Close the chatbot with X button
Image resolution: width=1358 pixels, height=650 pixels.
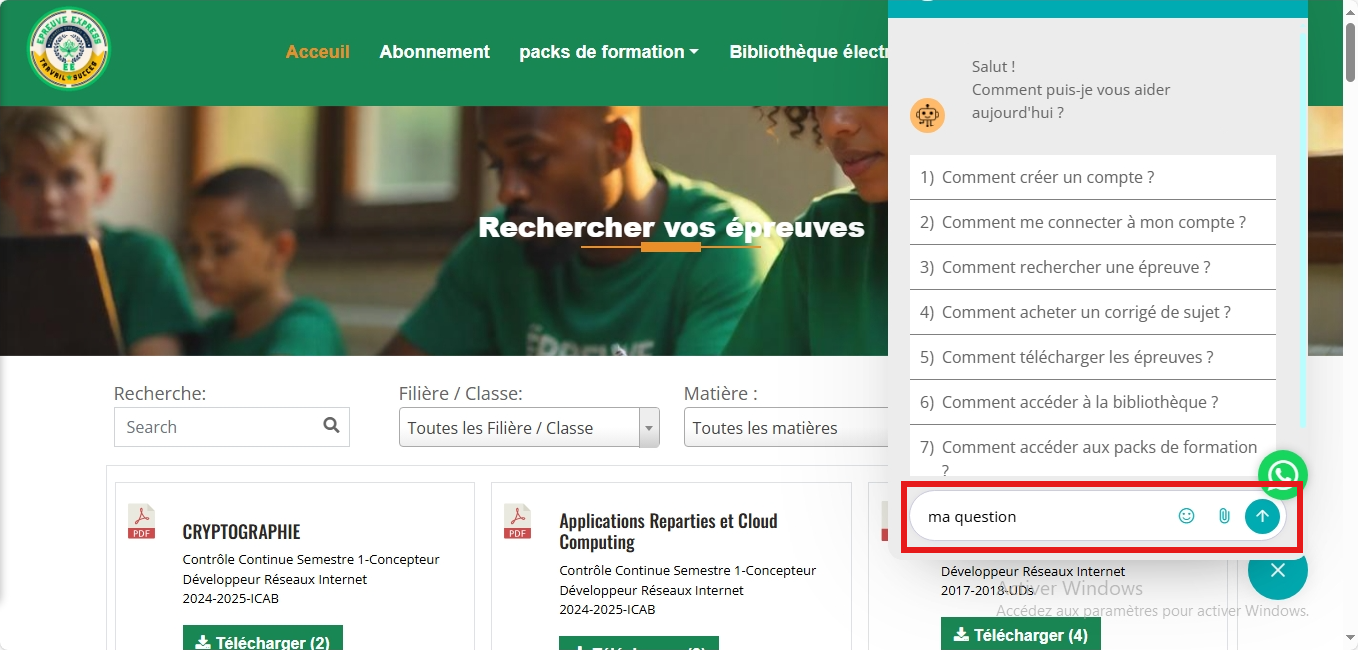point(1277,570)
